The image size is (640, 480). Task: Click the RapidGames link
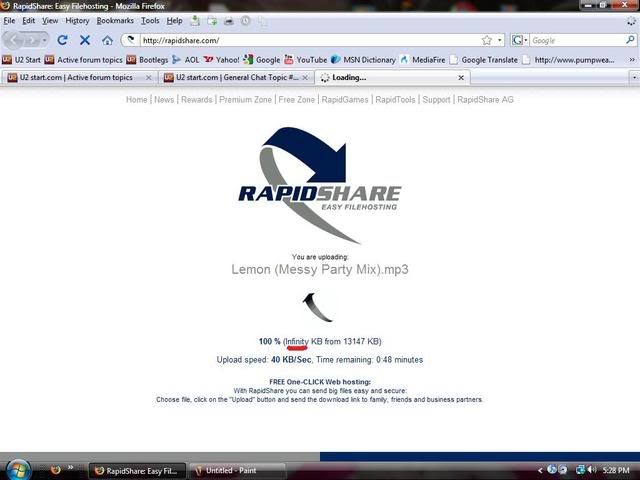[345, 100]
